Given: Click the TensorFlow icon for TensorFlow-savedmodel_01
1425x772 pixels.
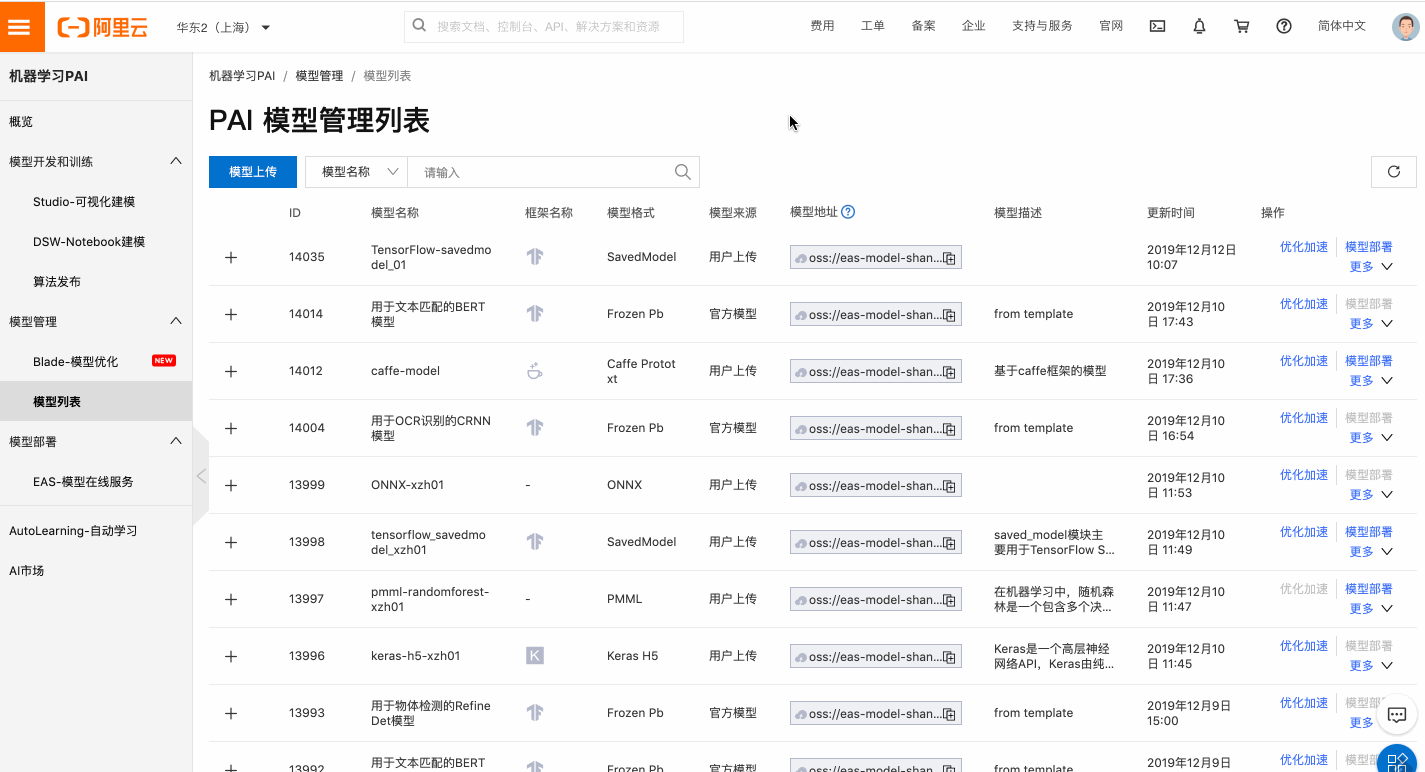Looking at the screenshot, I should [x=535, y=256].
